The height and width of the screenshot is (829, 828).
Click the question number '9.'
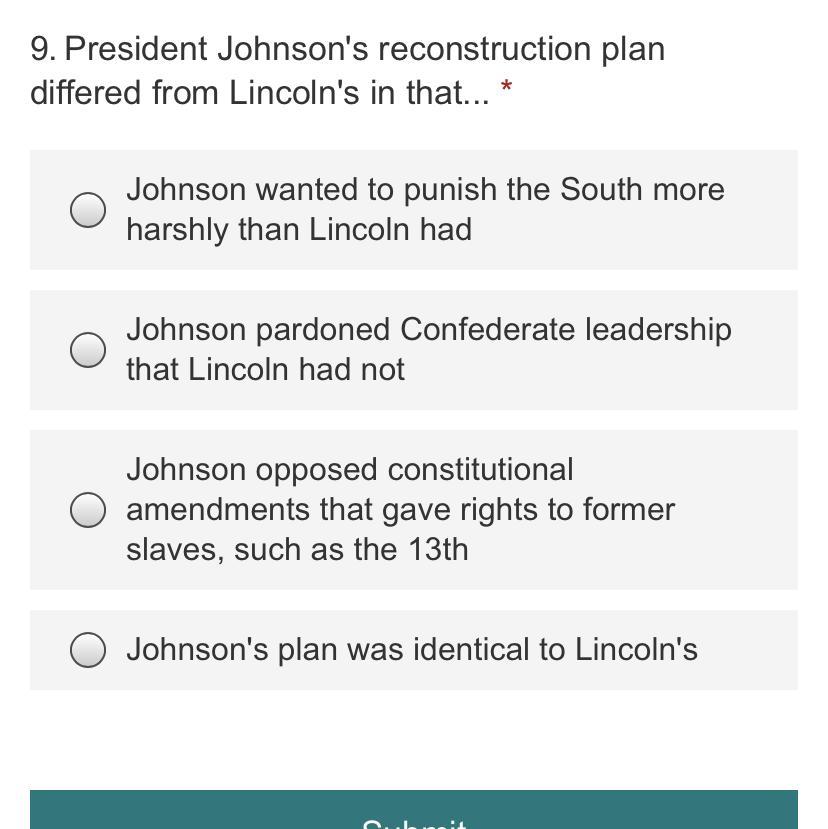(x=43, y=49)
